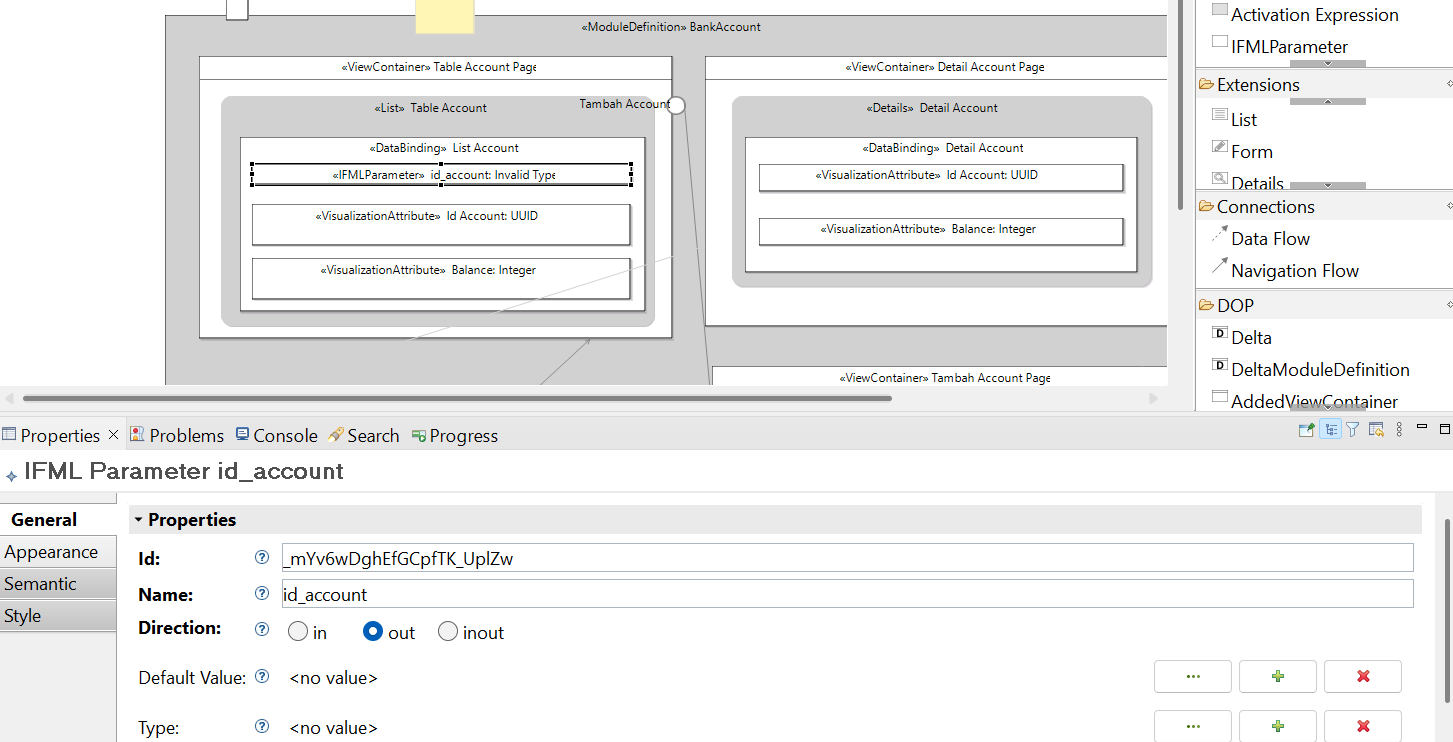Click the restore defaults icon in Properties toolbar
The image size is (1453, 742).
pos(1376,430)
